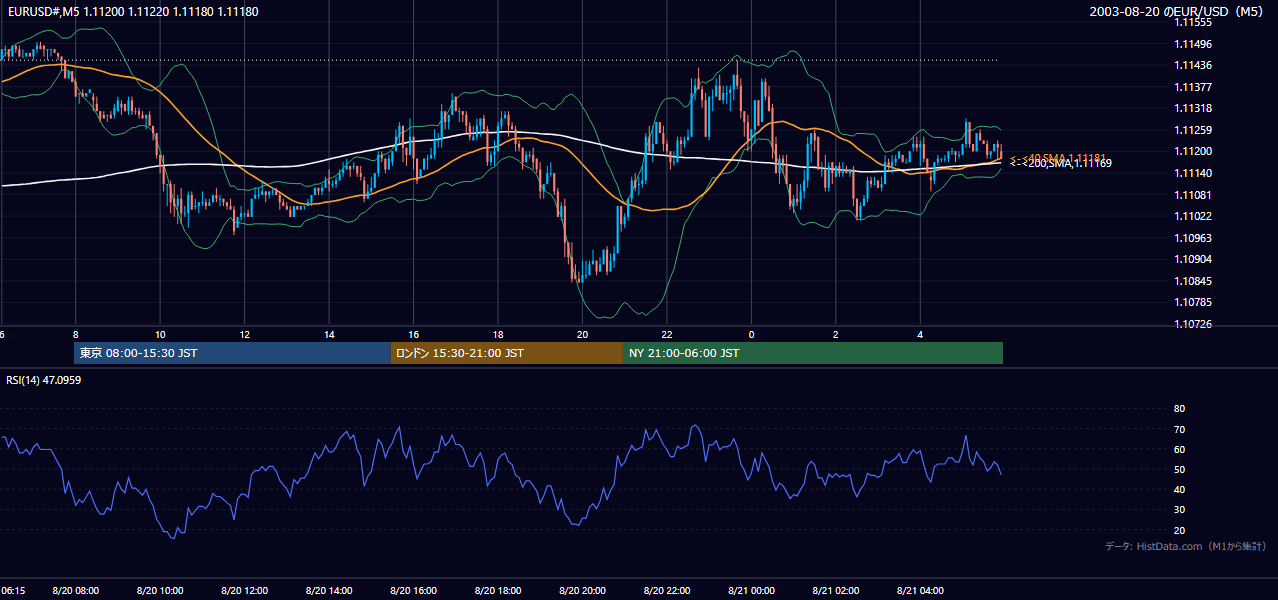The width and height of the screenshot is (1278, 600).
Task: Click the 8/21 00:00 time label
Action: pos(751,591)
